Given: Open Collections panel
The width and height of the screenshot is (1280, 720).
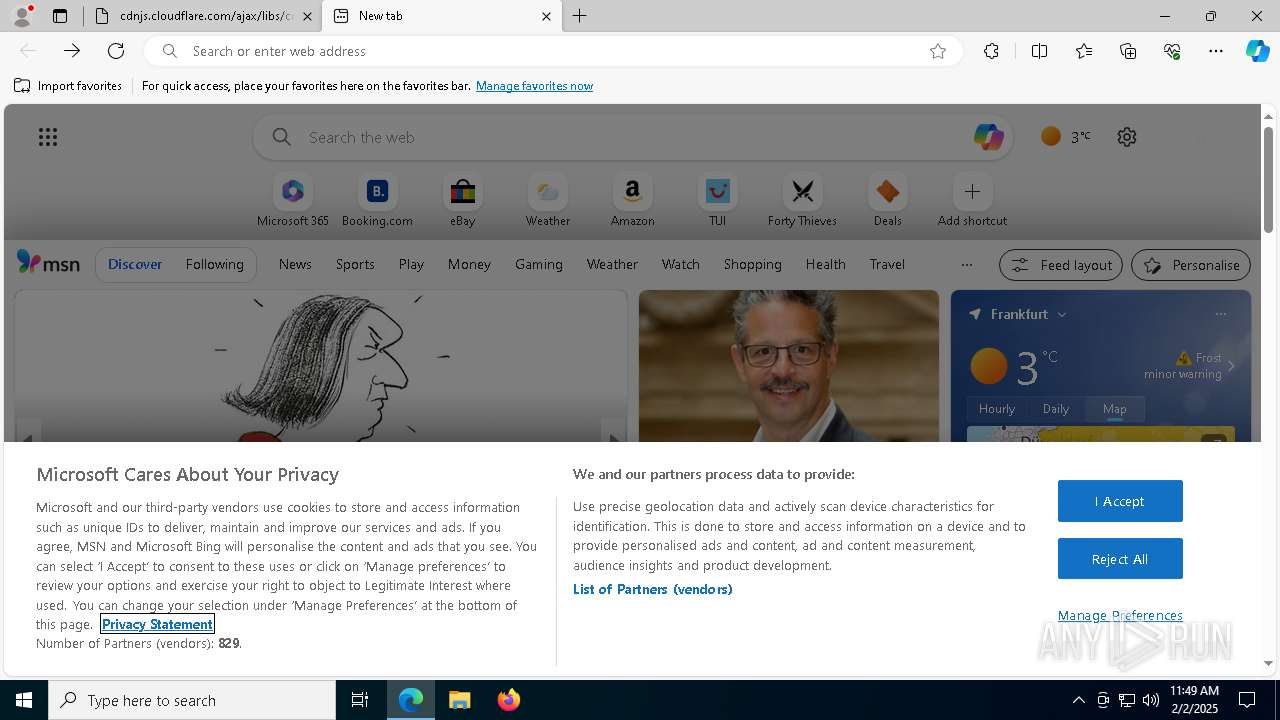Looking at the screenshot, I should 1128,51.
